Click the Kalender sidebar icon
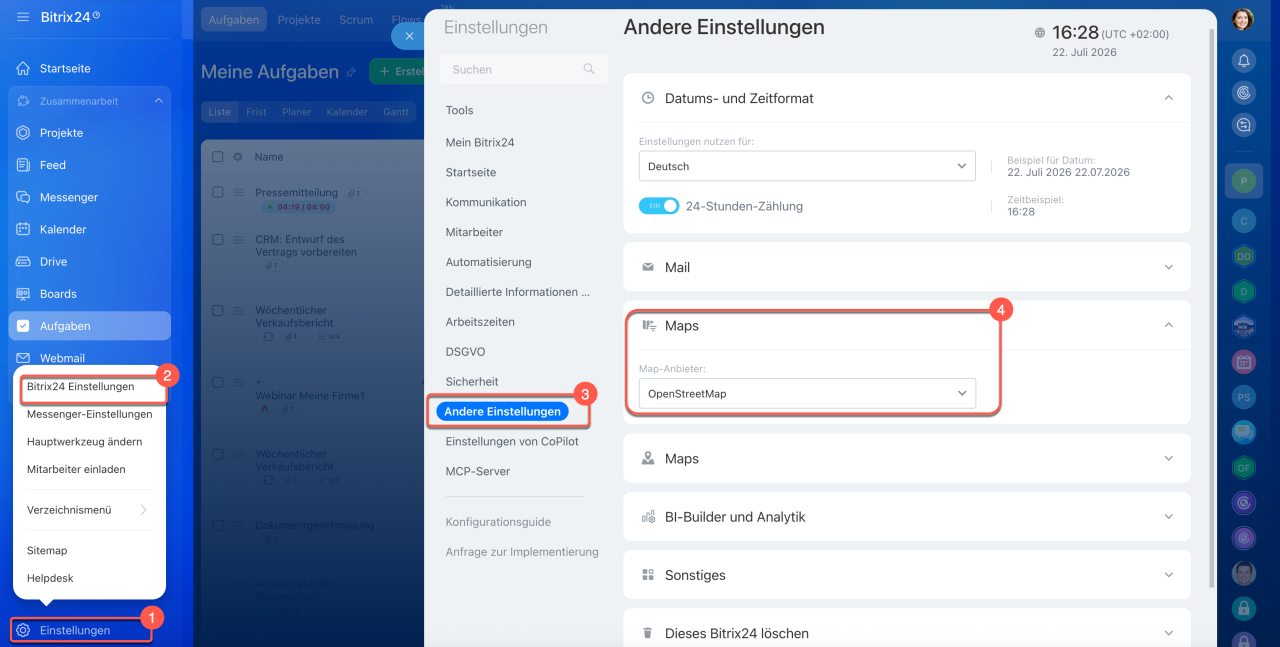The height and width of the screenshot is (647, 1280). [23, 229]
